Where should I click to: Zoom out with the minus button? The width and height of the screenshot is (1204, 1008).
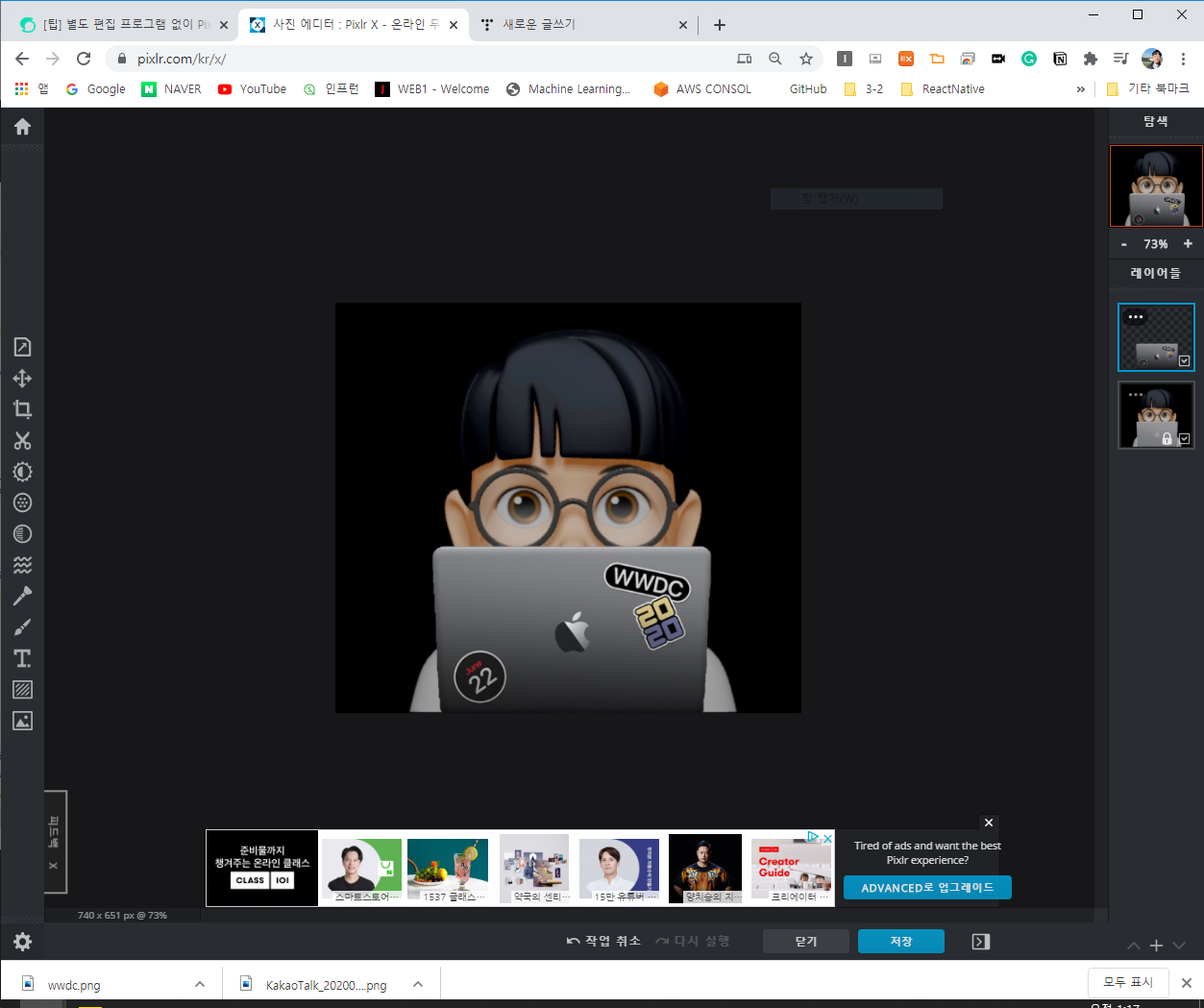tap(1123, 244)
